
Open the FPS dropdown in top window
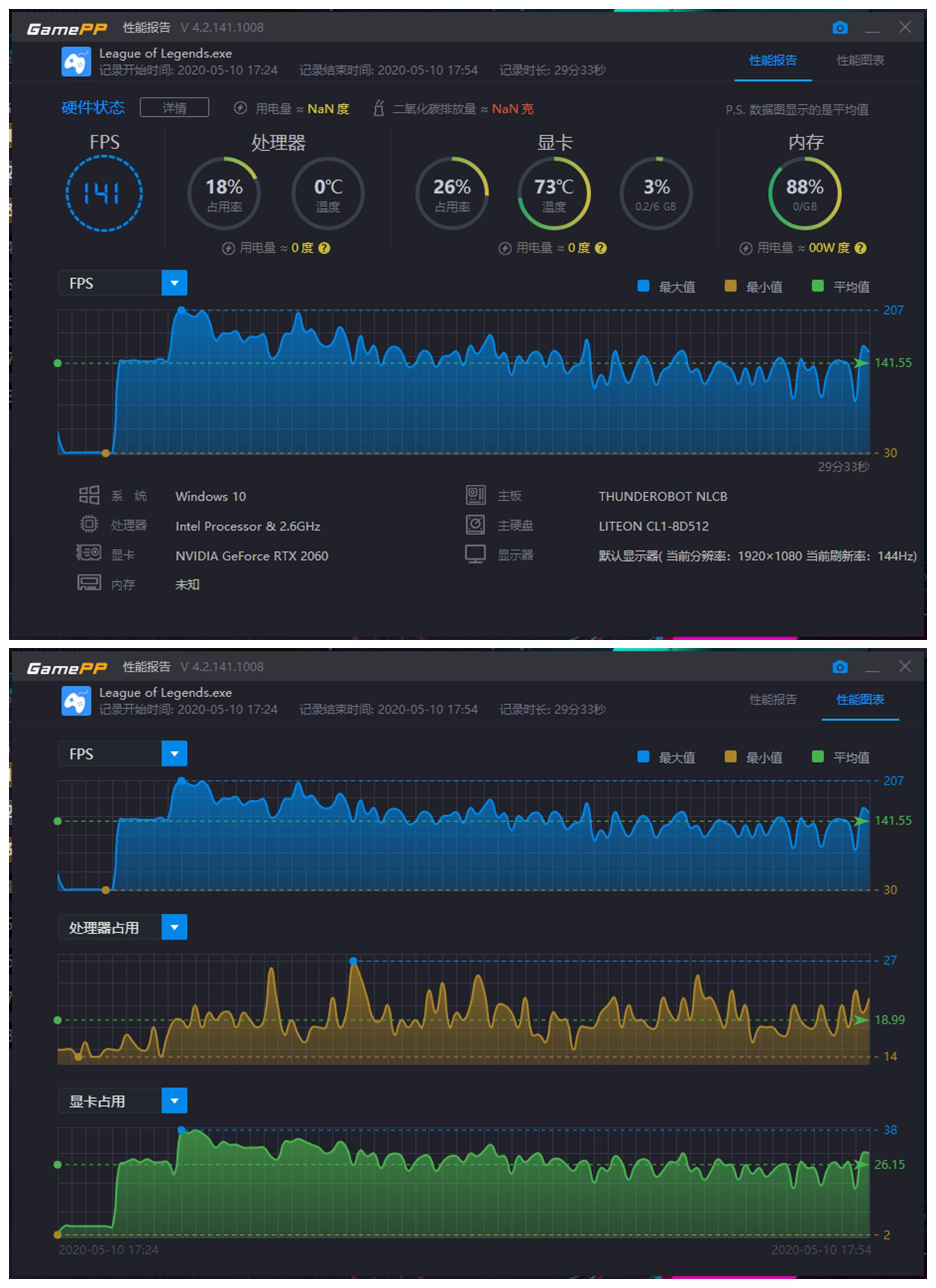174,283
